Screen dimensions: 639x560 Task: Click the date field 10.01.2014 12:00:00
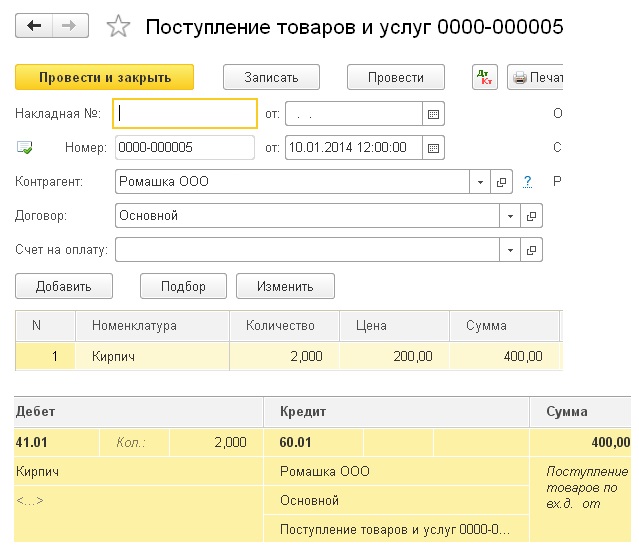pos(354,148)
